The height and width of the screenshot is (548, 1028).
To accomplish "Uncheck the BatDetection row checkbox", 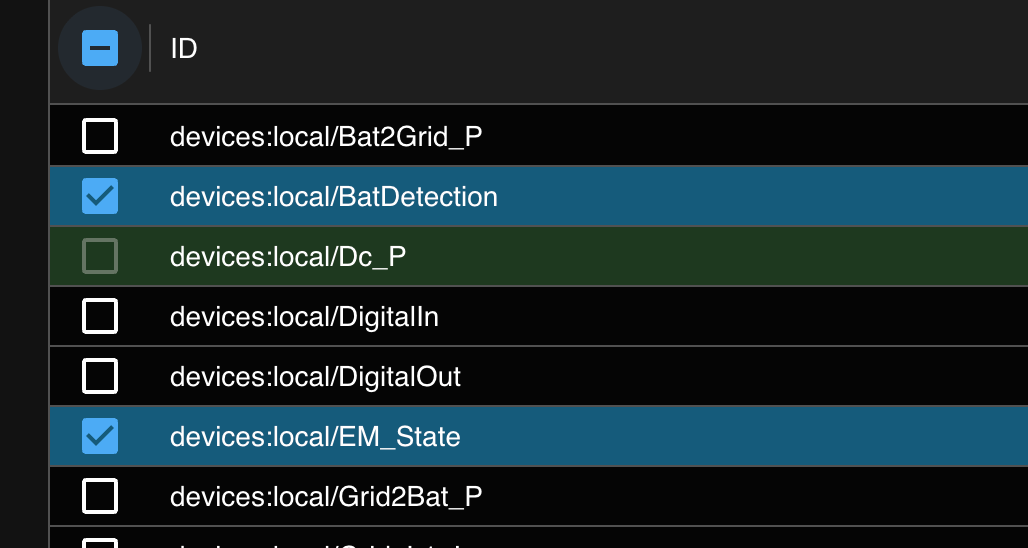I will 99,196.
